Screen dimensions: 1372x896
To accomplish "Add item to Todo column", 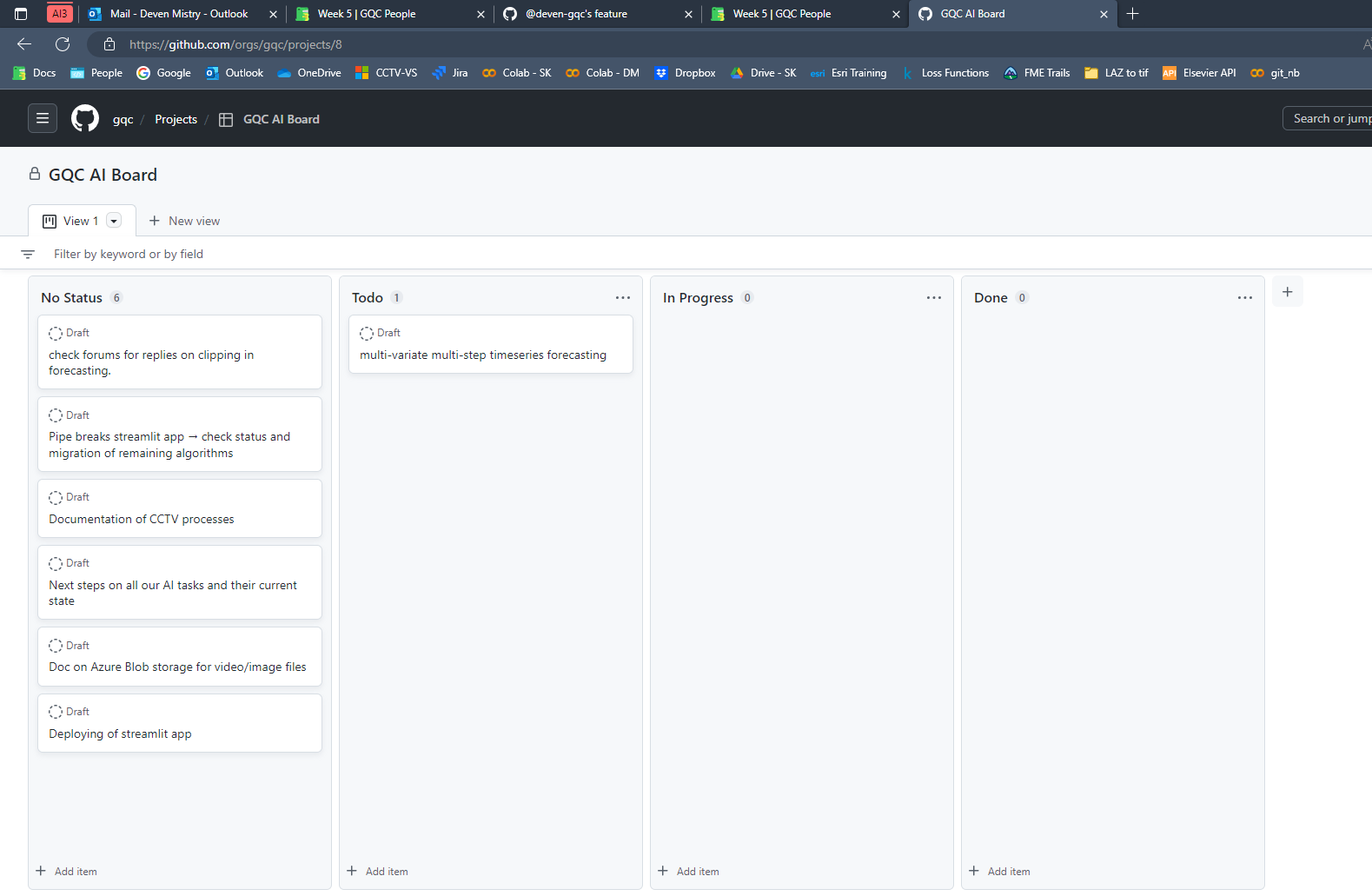I will click(x=378, y=871).
